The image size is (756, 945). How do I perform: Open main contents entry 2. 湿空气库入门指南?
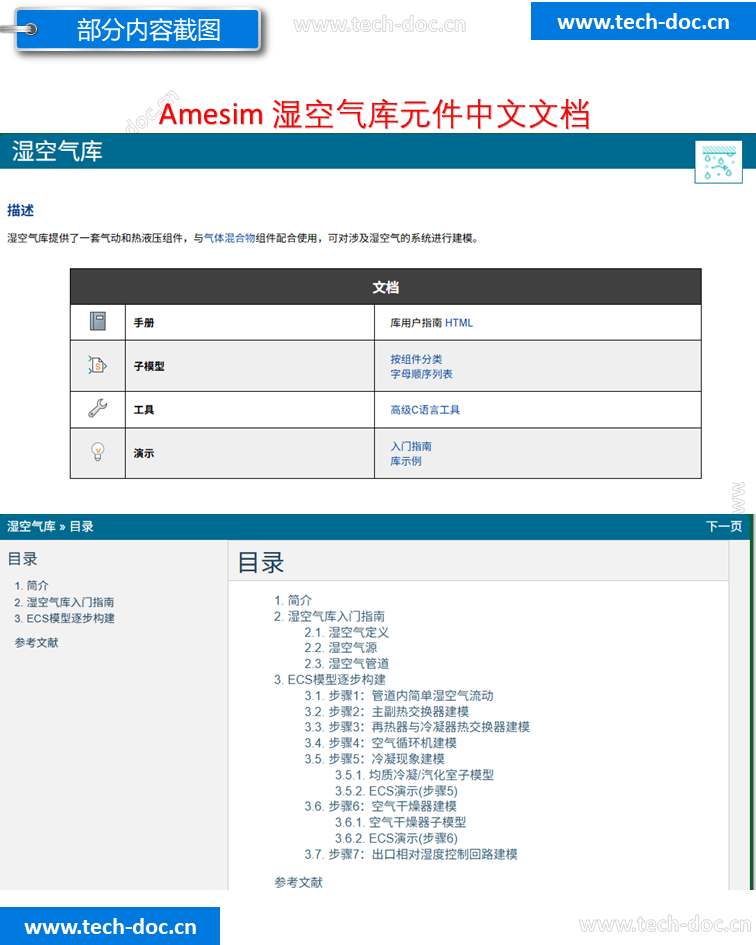329,617
